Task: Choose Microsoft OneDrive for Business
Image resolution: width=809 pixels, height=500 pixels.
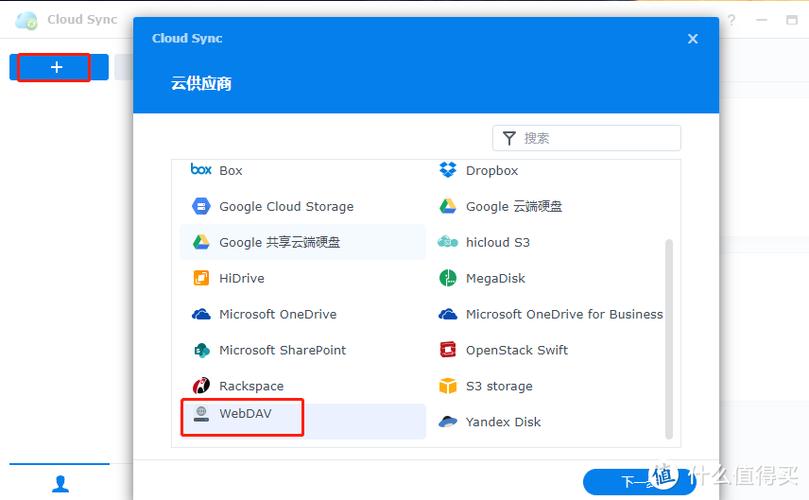Action: click(x=563, y=314)
